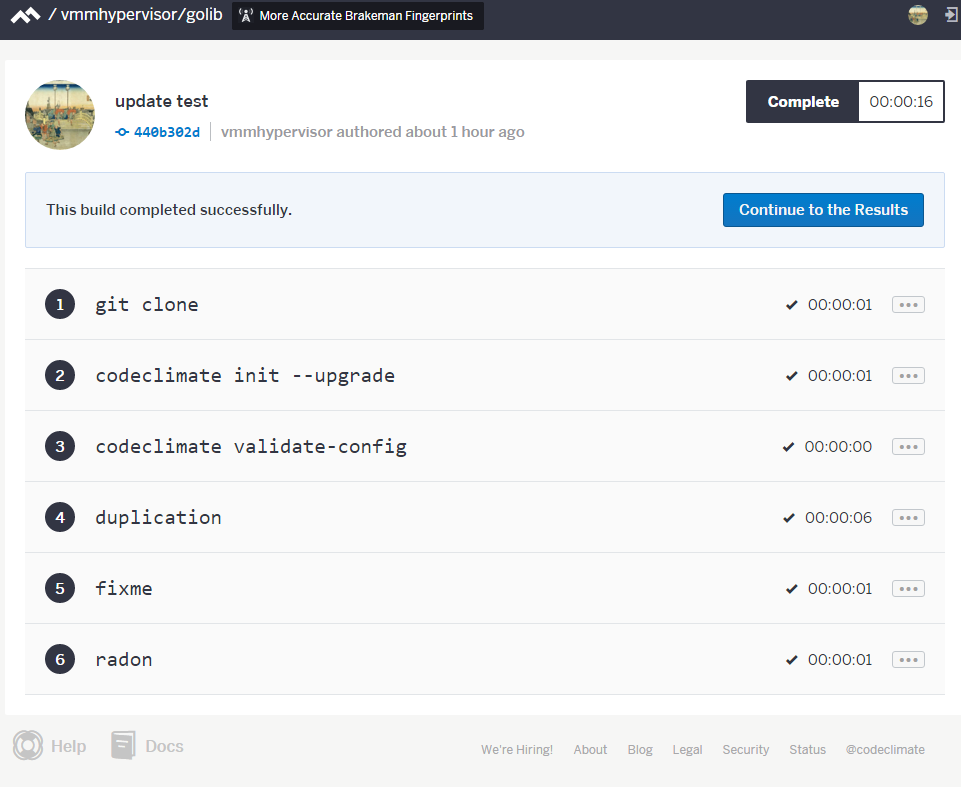Expand fixme step output ellipsis
This screenshot has height=787, width=961.
(x=908, y=589)
